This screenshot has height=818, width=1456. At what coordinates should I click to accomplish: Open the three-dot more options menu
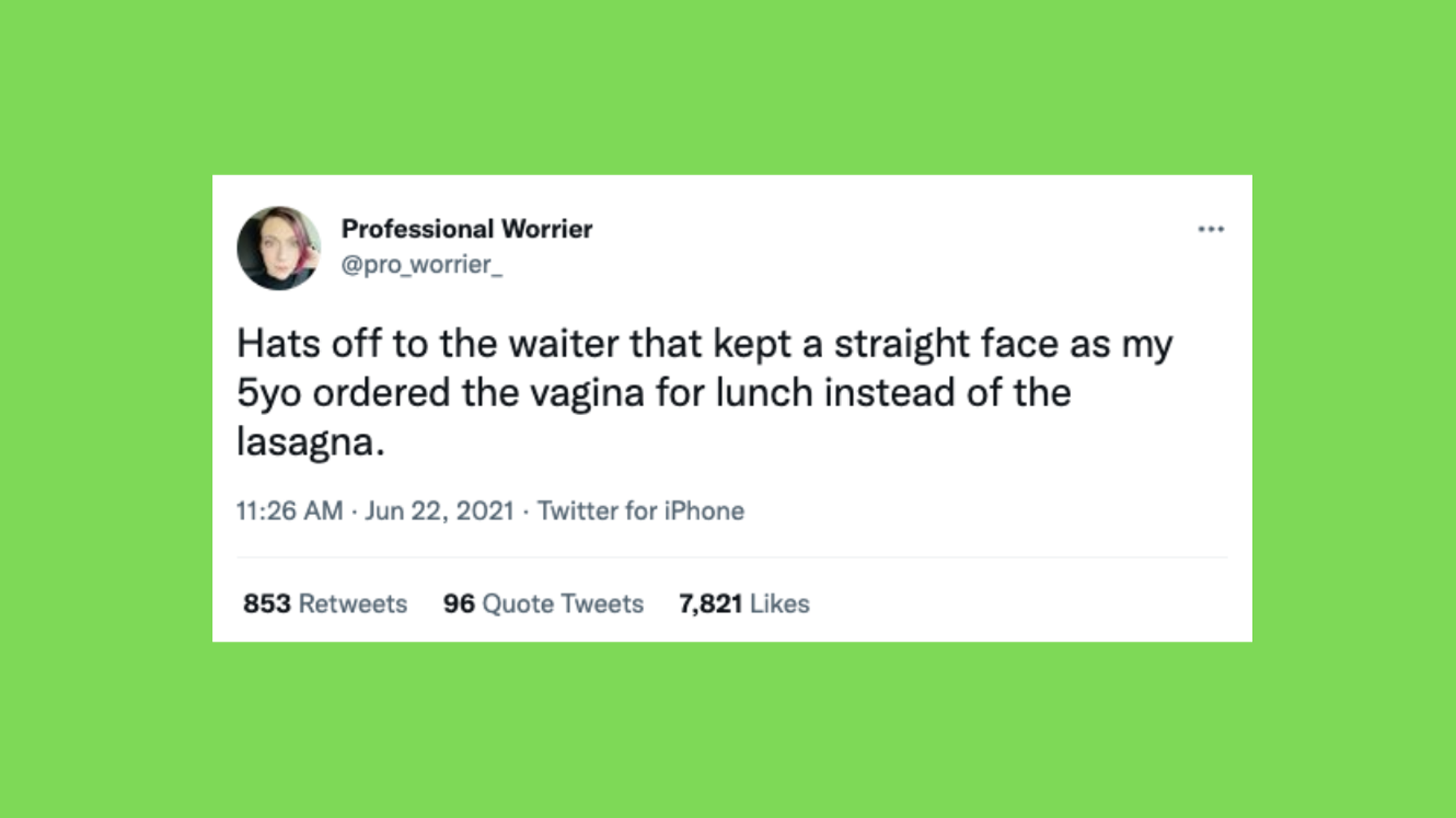coord(1210,229)
